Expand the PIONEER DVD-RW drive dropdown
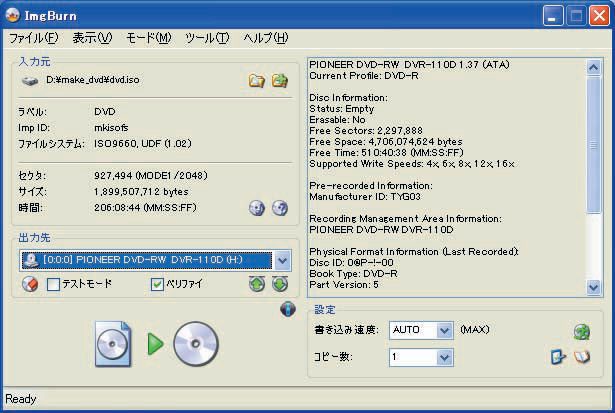 click(283, 260)
